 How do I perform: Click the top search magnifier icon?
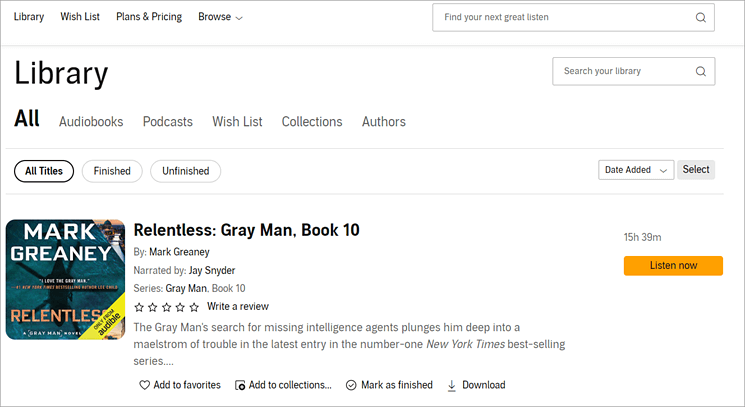coord(700,17)
